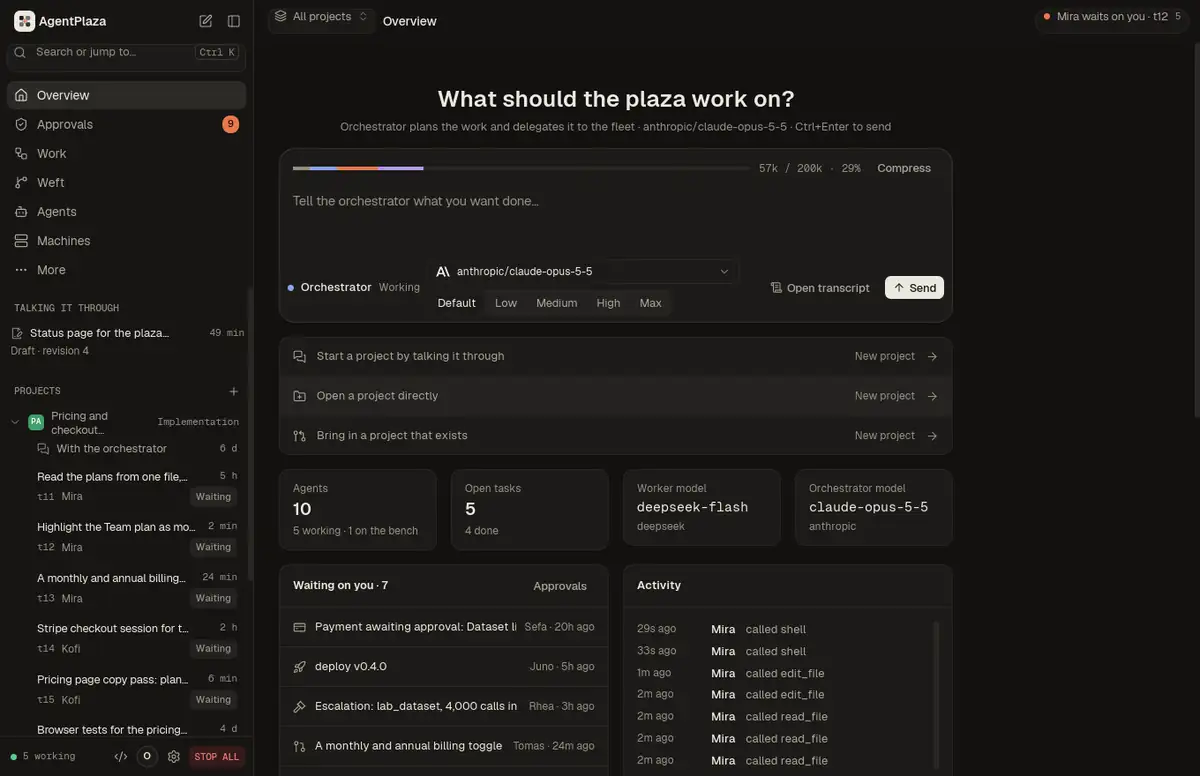Select High effort level
This screenshot has height=776, width=1200.
coord(608,303)
